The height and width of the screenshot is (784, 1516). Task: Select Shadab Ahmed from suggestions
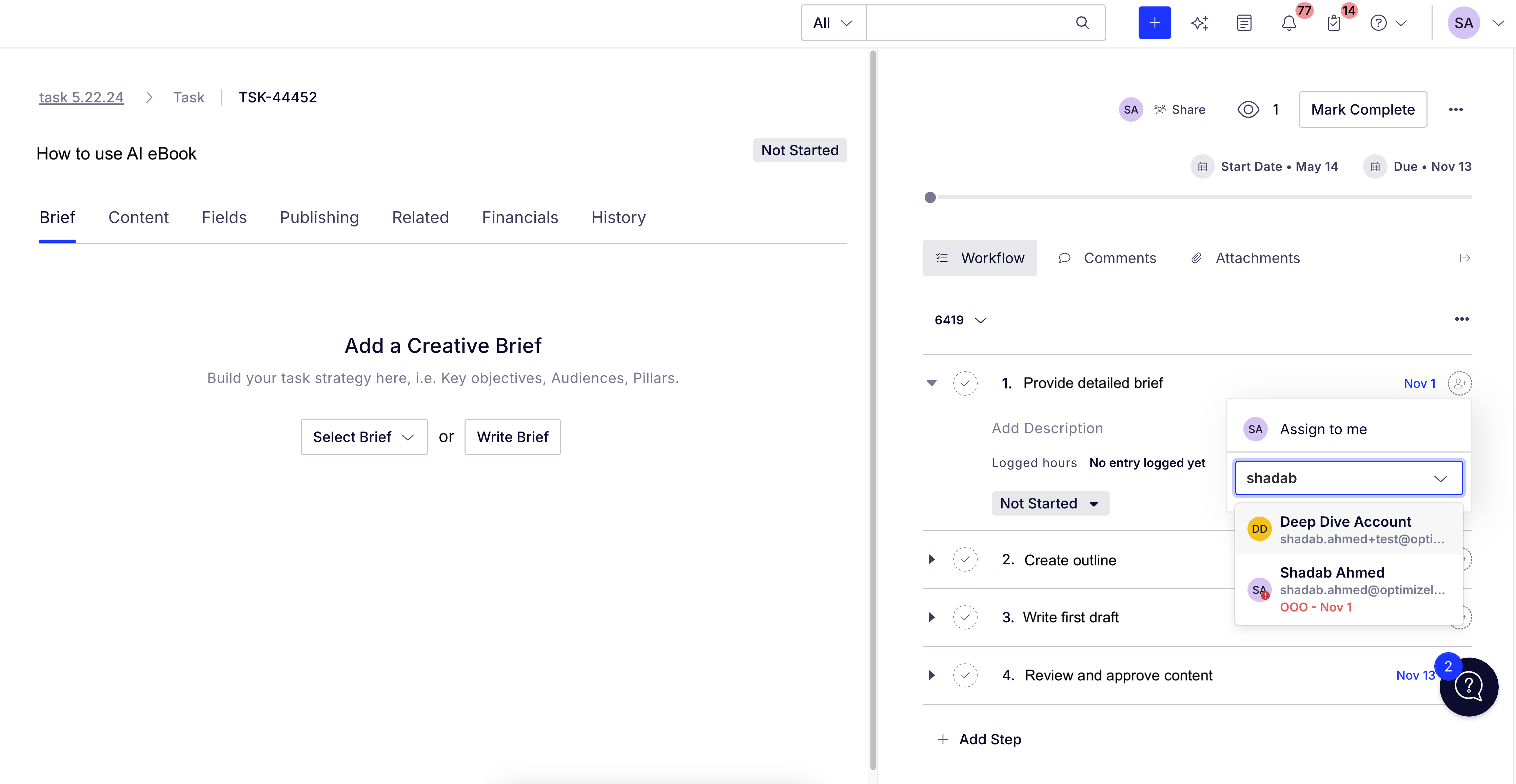point(1349,589)
